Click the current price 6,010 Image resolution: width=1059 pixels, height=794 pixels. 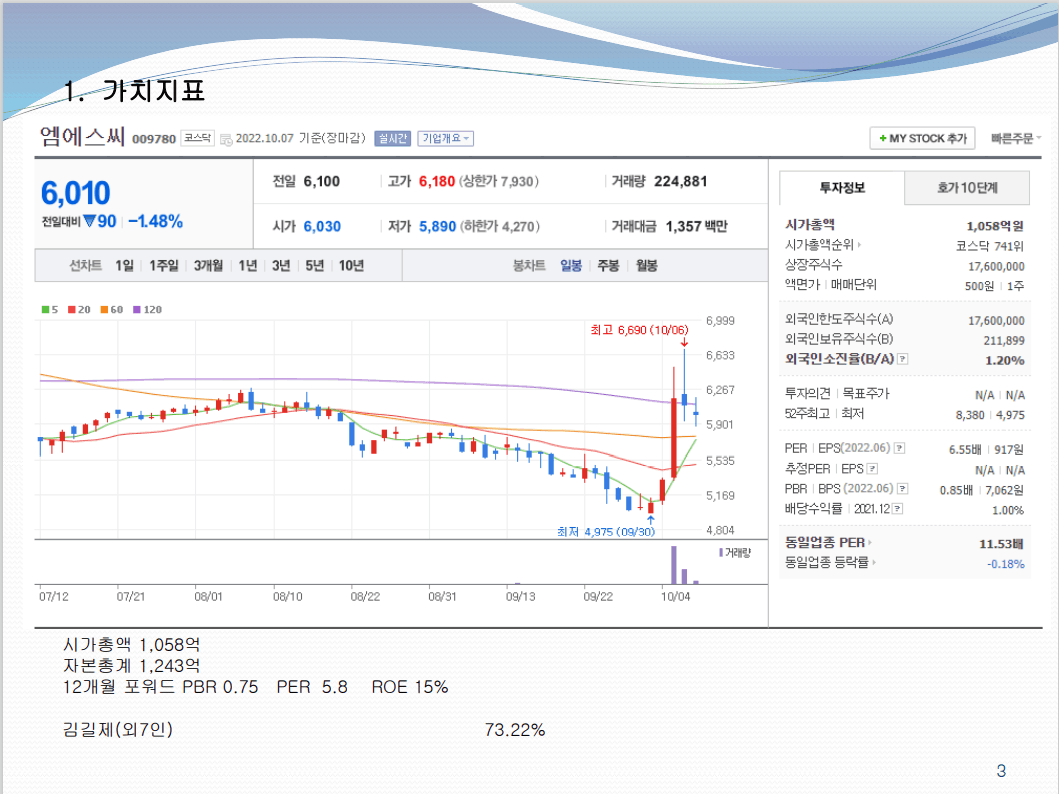(x=76, y=193)
